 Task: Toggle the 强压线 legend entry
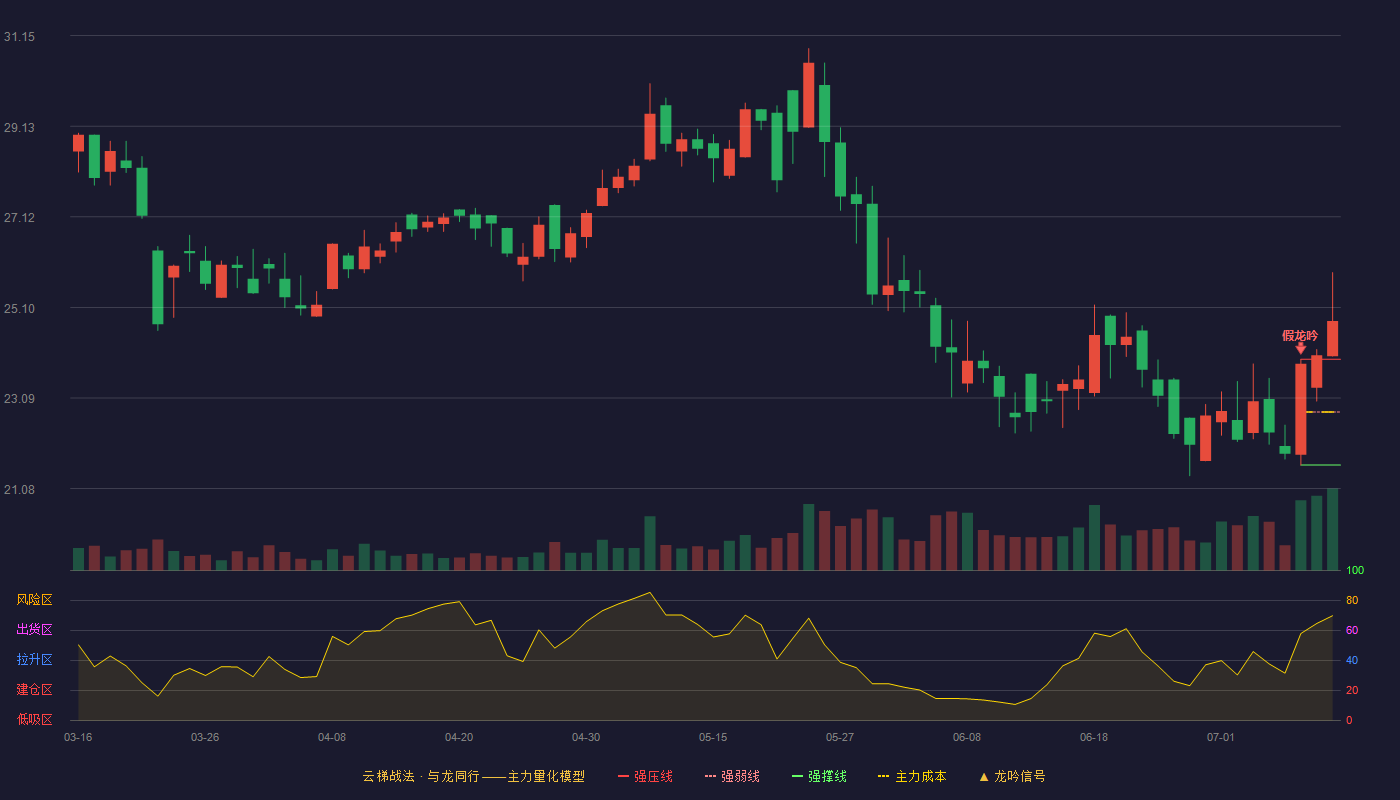tap(645, 776)
